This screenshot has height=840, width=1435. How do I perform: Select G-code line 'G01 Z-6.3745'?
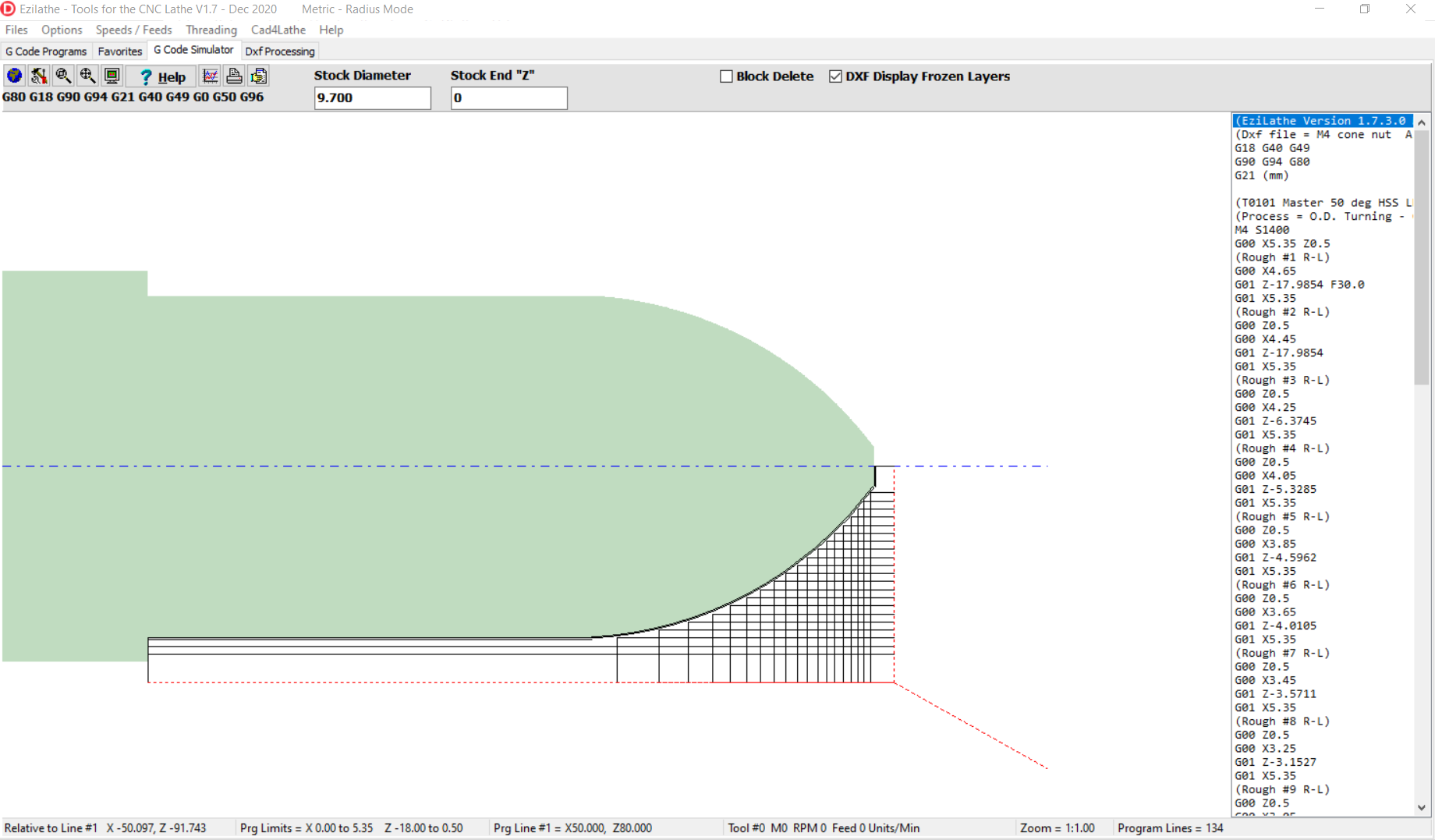tap(1275, 421)
